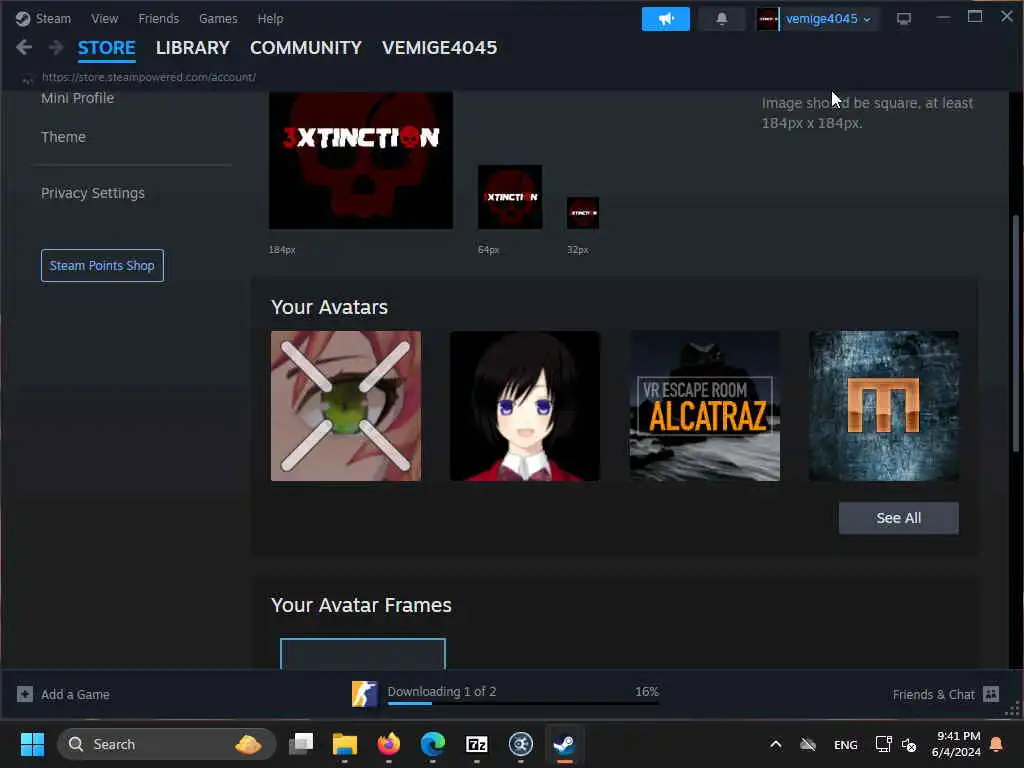Open Friends & Chat label

tap(933, 694)
